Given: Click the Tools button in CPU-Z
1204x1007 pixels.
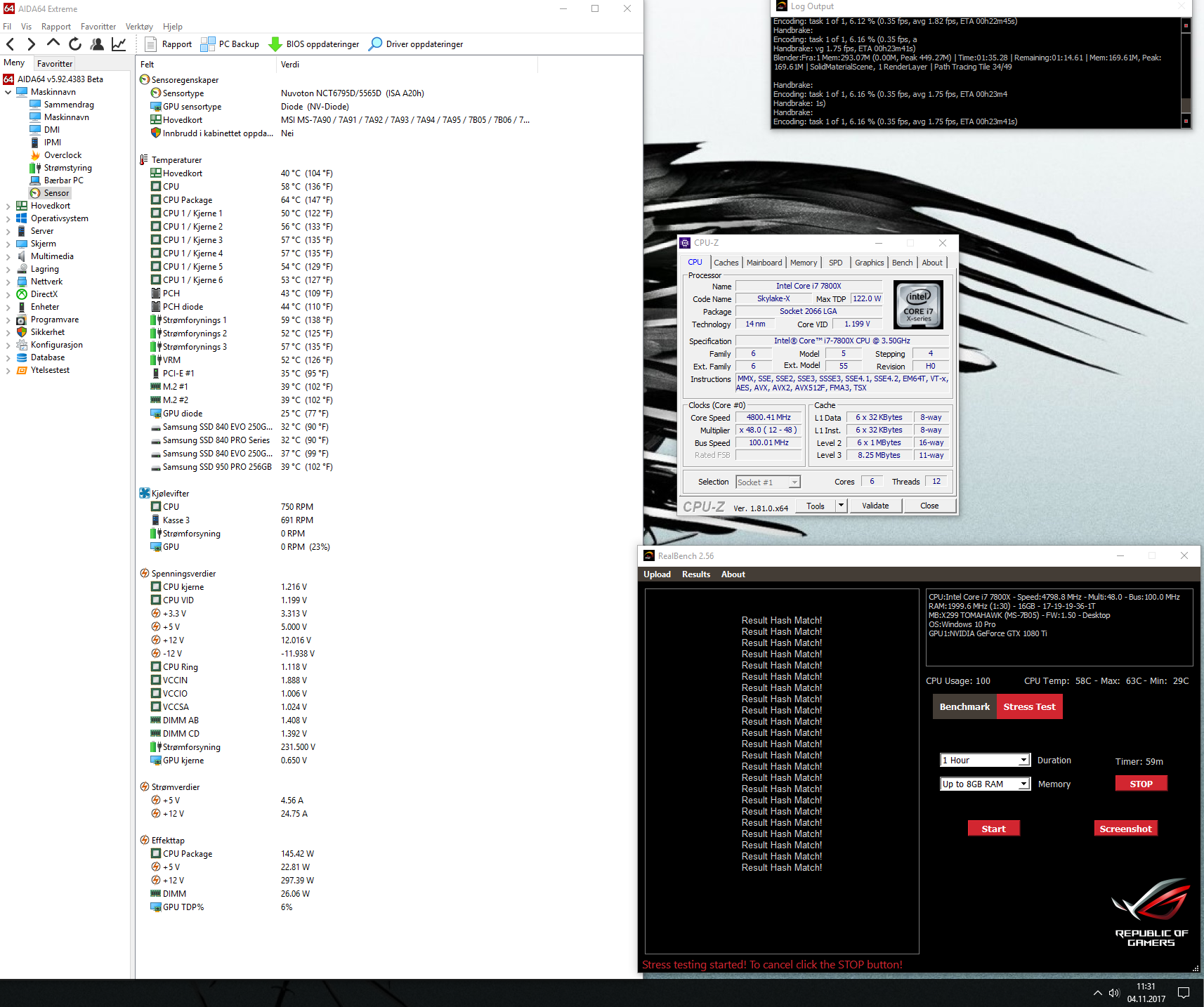Looking at the screenshot, I should pyautogui.click(x=816, y=506).
